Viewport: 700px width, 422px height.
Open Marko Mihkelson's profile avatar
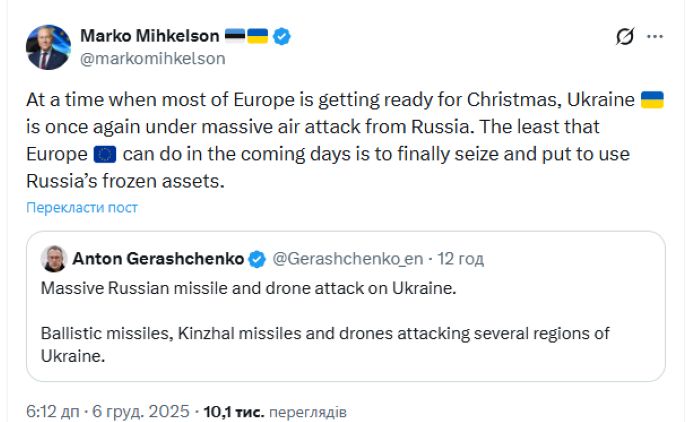tap(48, 47)
